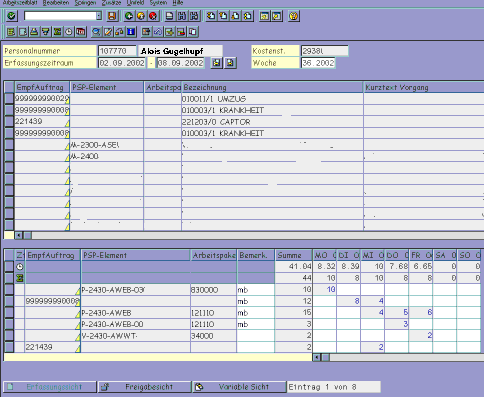Open value help triangle in 221439 worklist cell
484x397 pixels.
(67, 124)
